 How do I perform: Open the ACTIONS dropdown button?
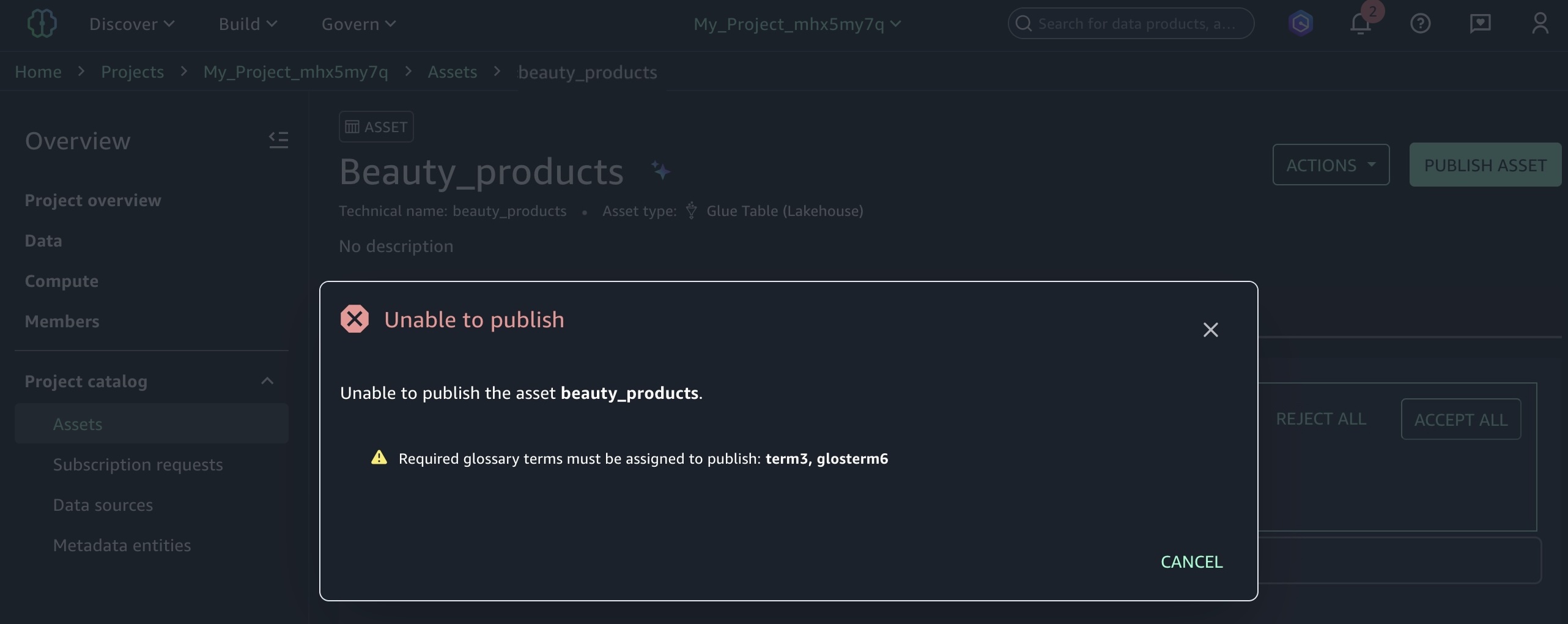tap(1331, 165)
